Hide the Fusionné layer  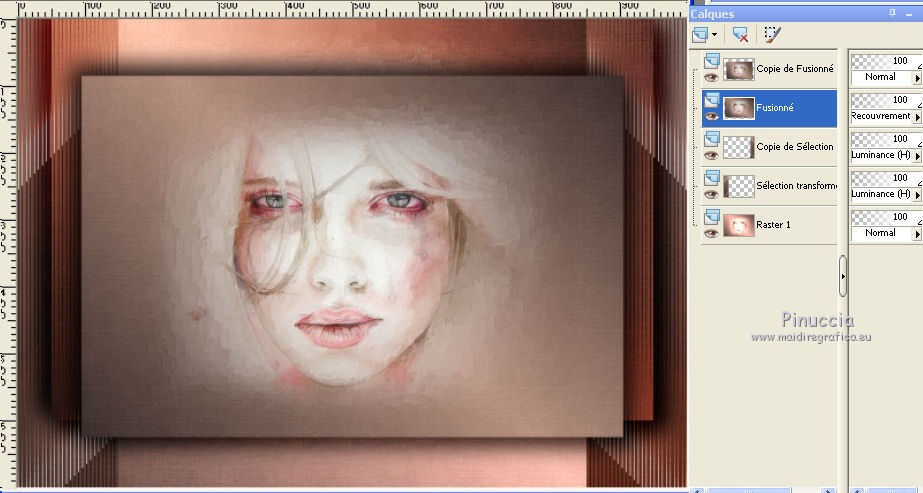711,116
